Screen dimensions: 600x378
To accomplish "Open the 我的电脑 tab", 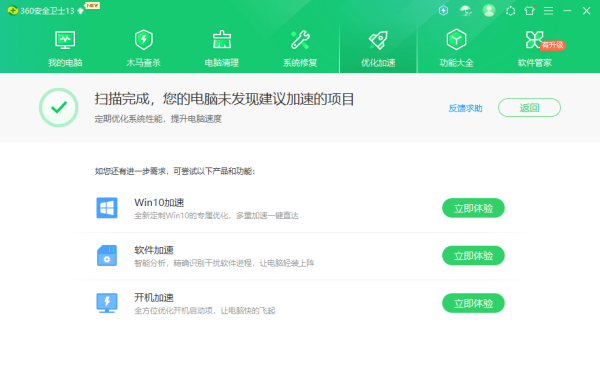I will point(65,49).
